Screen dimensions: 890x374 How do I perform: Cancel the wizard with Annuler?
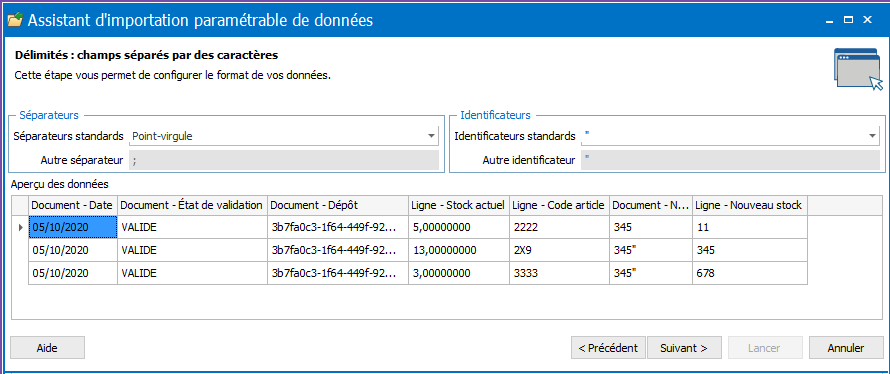click(x=846, y=348)
